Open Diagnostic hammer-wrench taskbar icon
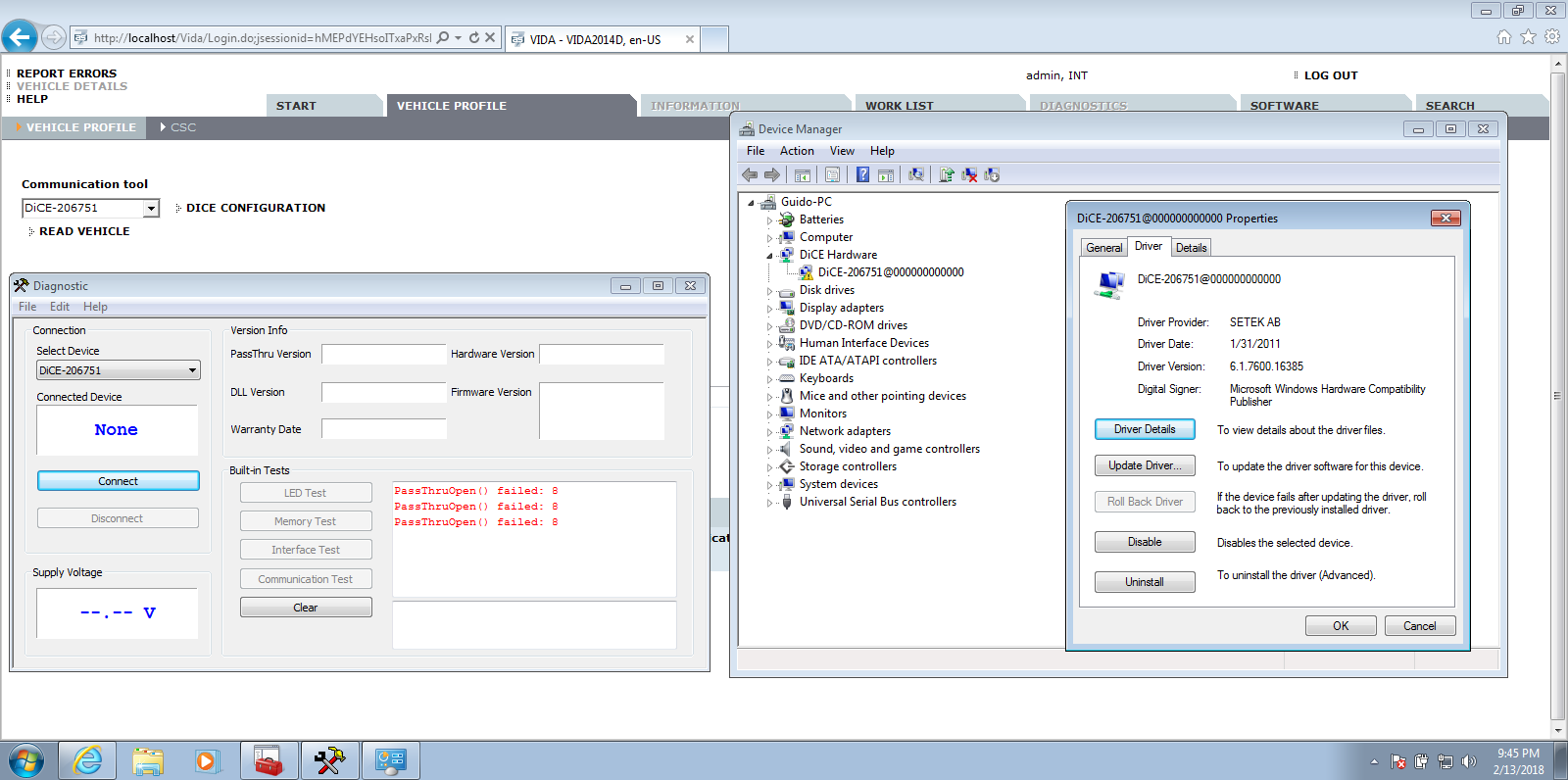Screen dimensions: 1568x780 pyautogui.click(x=329, y=760)
